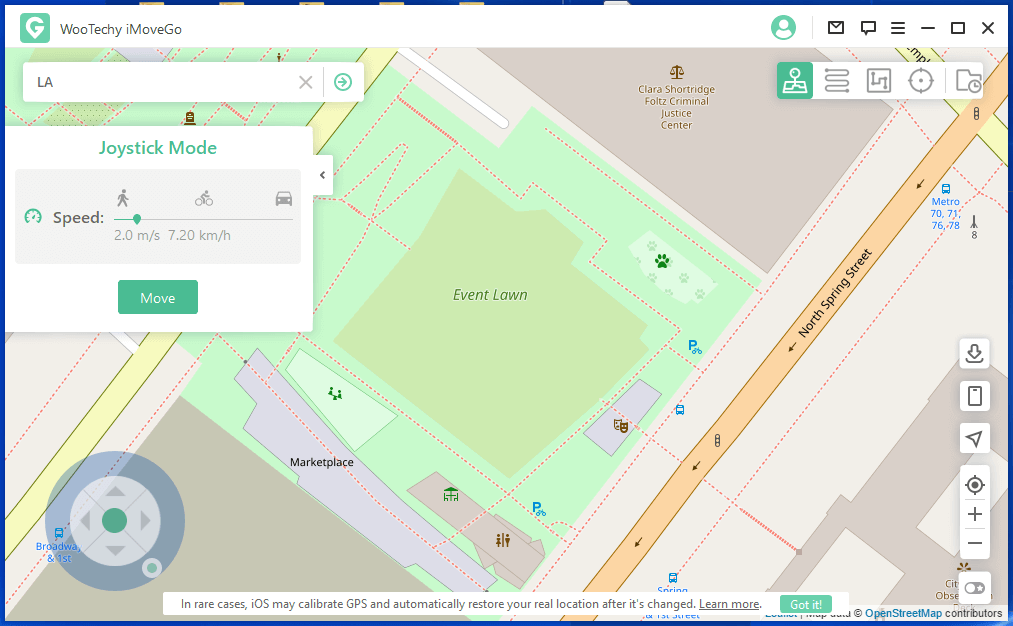Select the Joystick Mode toolbar icon
Image resolution: width=1013 pixels, height=626 pixels.
(795, 81)
